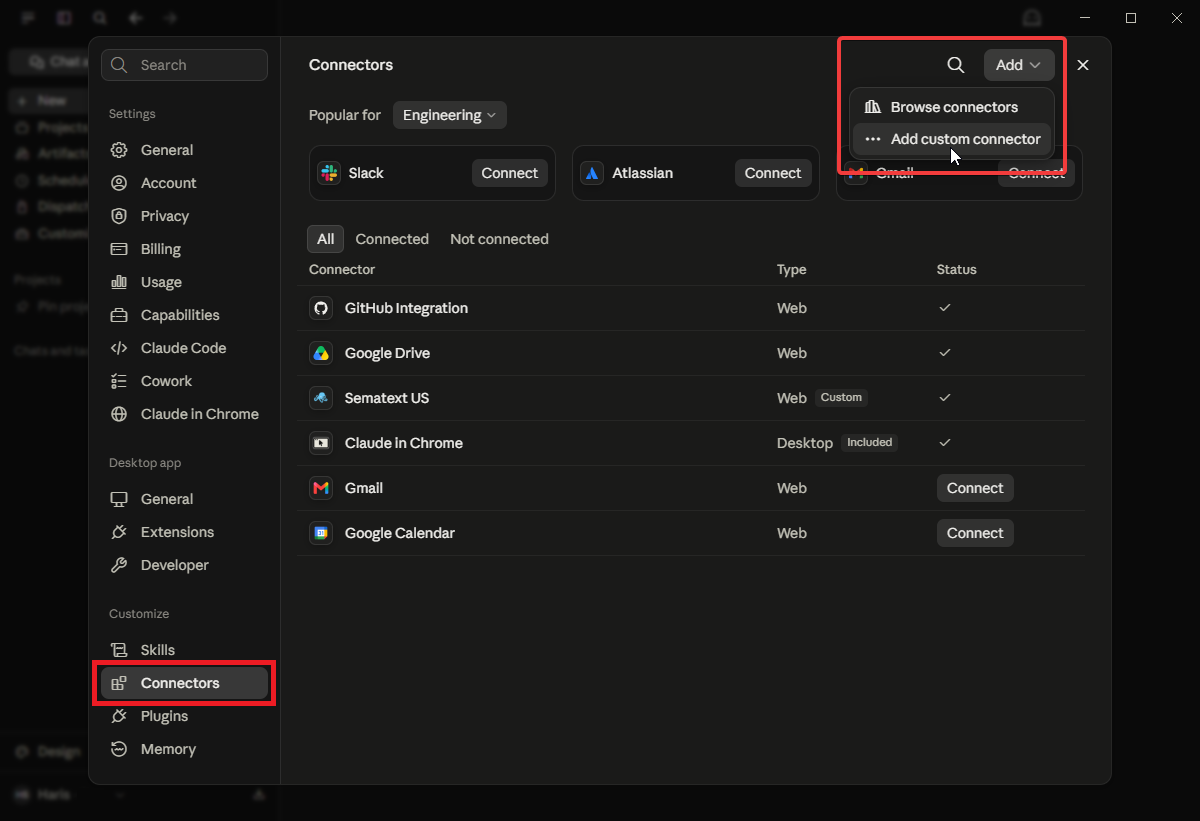Click the GitHub Integration status checkmark

945,308
